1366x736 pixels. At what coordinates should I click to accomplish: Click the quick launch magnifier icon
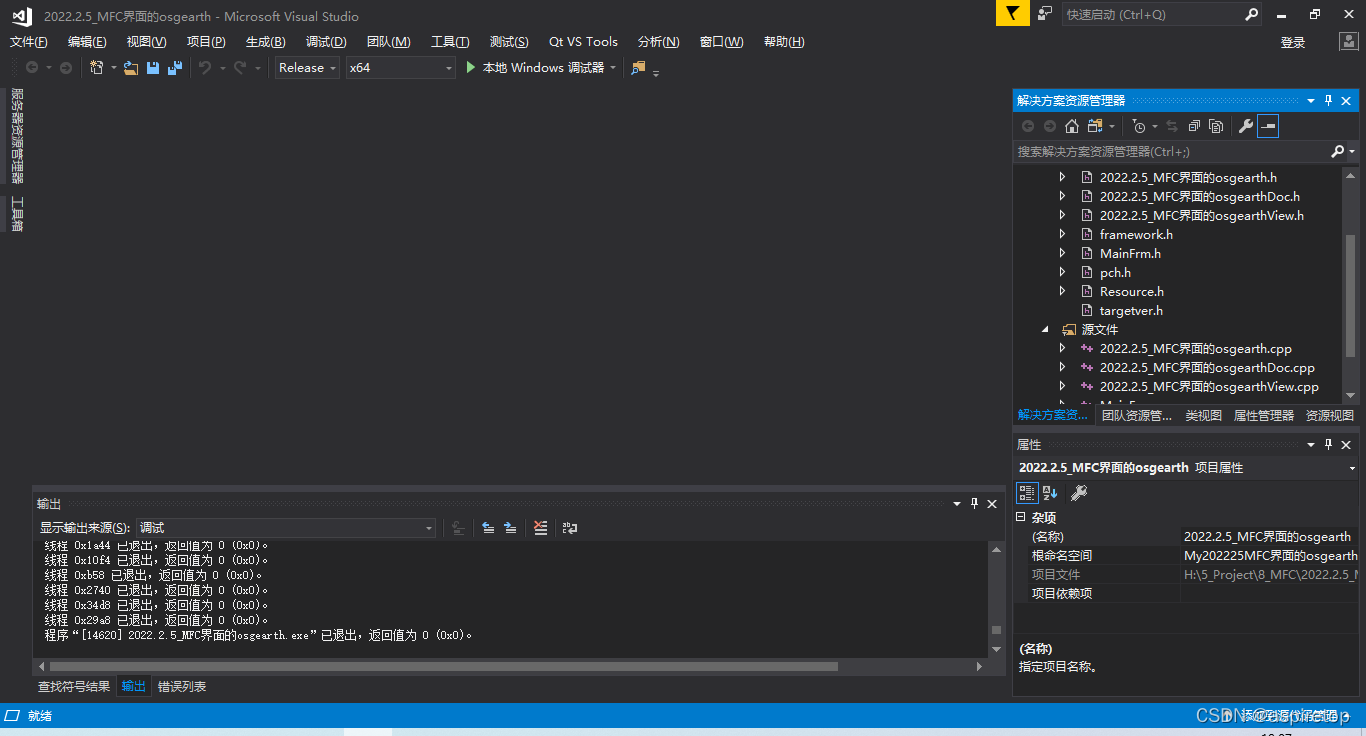click(1251, 14)
